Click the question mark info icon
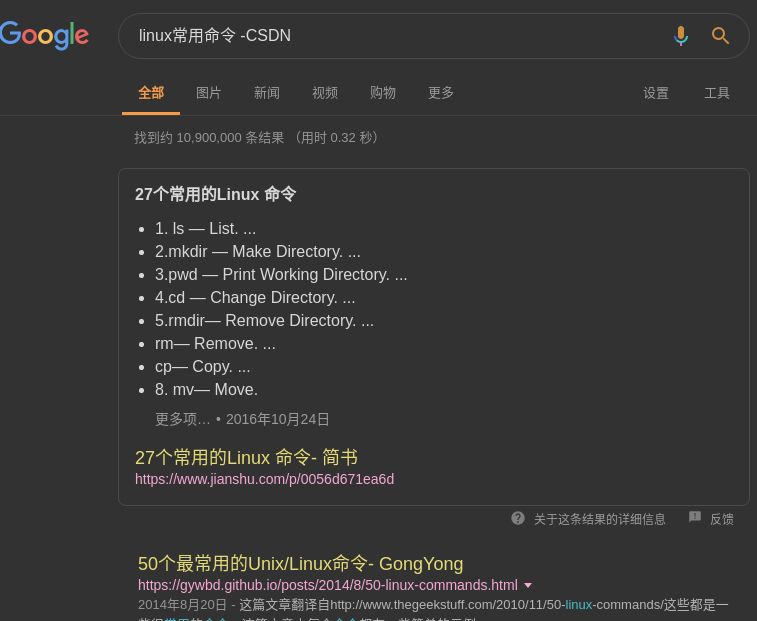The height and width of the screenshot is (621, 757). coord(518,518)
